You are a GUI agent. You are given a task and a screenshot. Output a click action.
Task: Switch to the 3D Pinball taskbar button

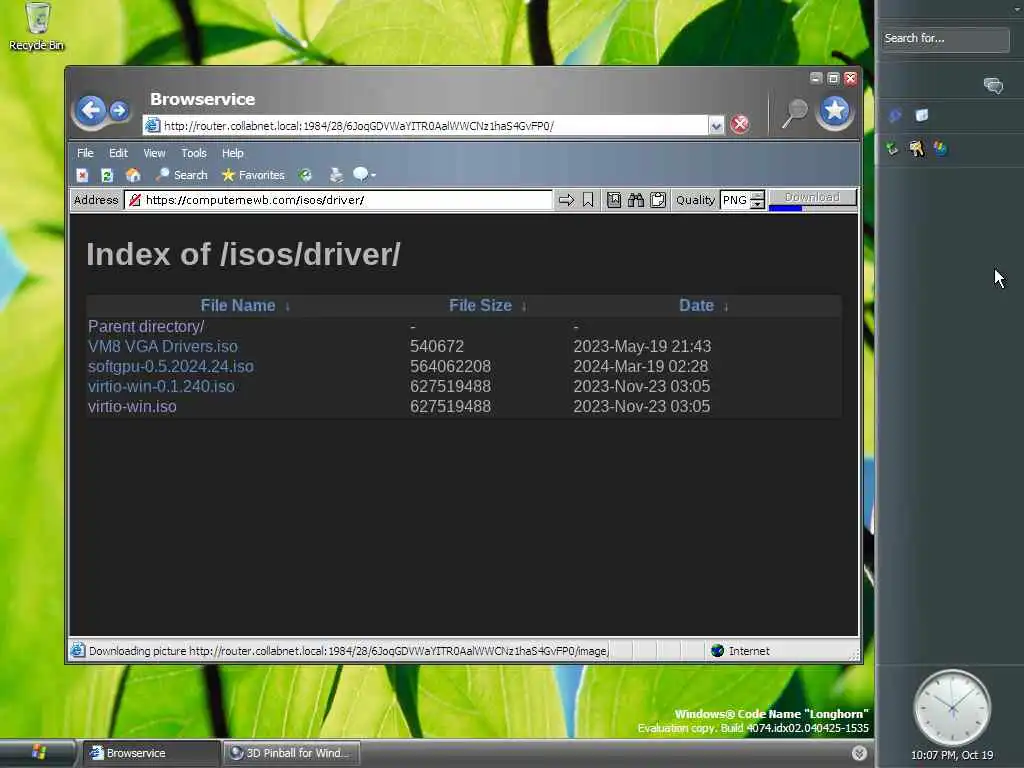coord(291,753)
